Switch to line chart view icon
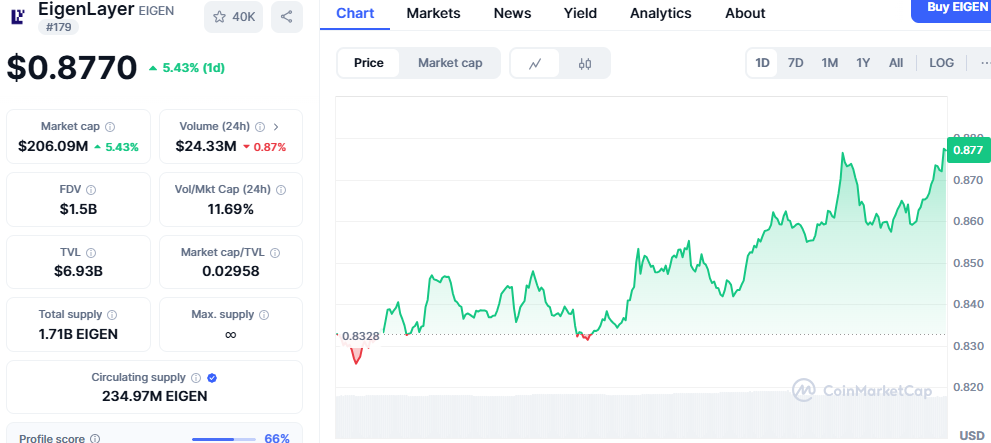The height and width of the screenshot is (443, 991). 535,63
